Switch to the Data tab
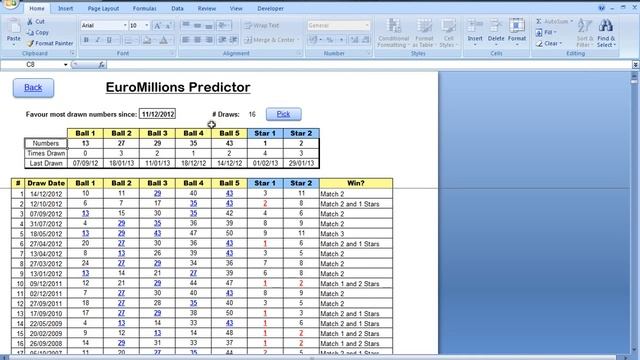 tap(177, 8)
